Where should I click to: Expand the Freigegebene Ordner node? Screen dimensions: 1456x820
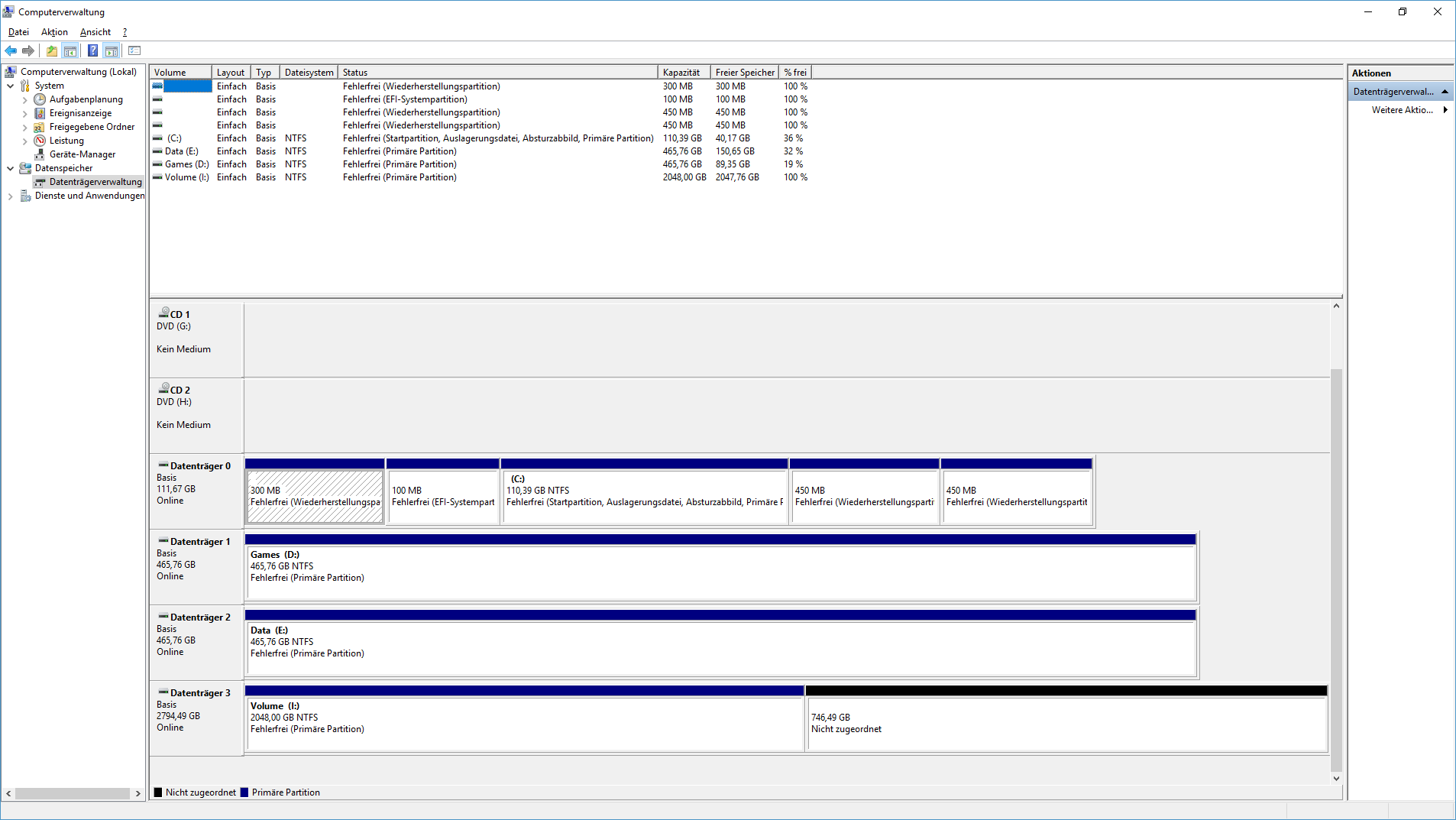24,127
